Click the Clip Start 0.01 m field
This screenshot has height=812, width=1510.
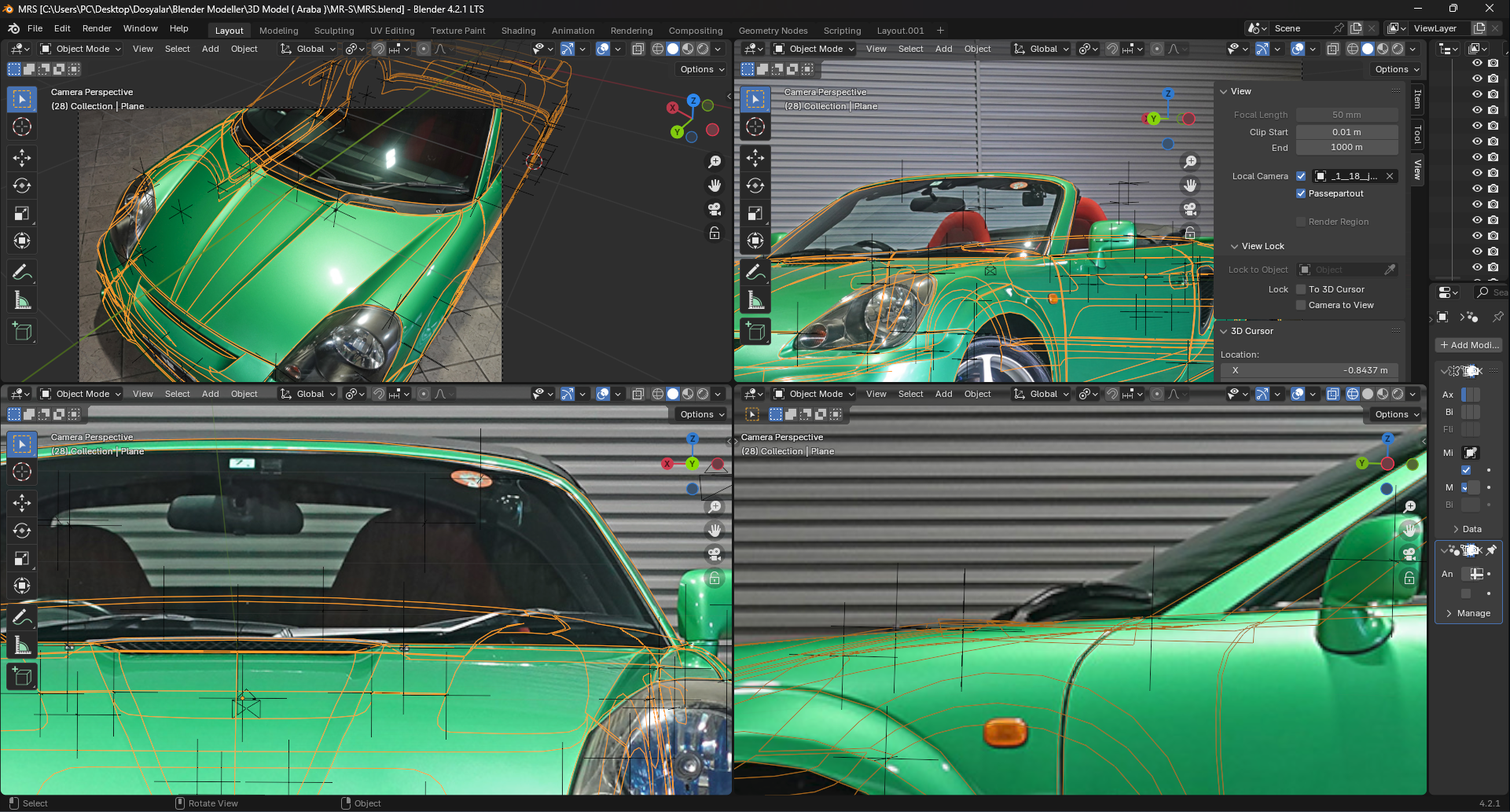coord(1346,132)
